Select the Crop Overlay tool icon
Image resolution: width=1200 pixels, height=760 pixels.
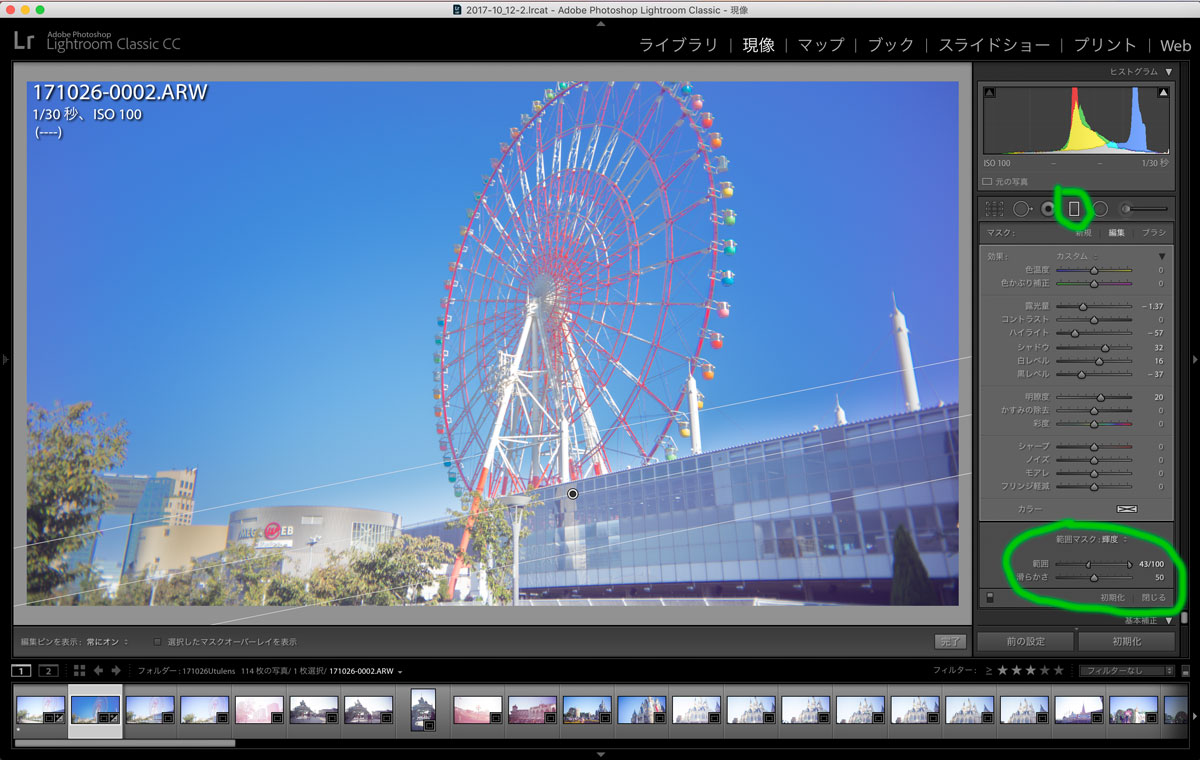(994, 209)
